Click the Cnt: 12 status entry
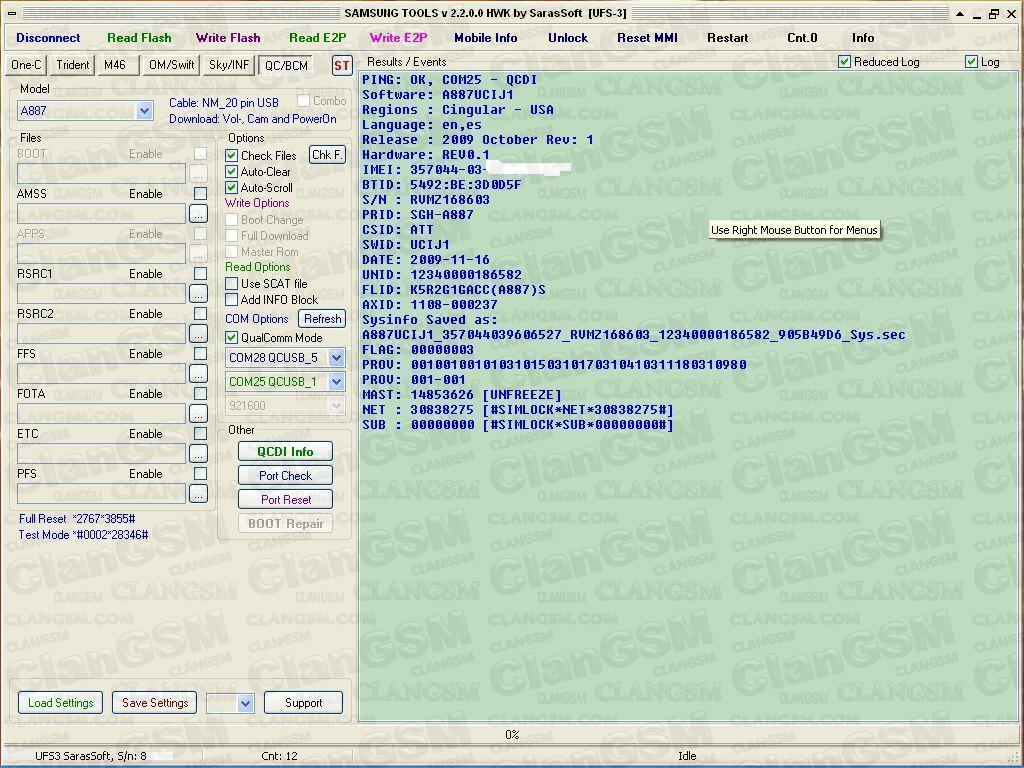The width and height of the screenshot is (1024, 768). (280, 756)
